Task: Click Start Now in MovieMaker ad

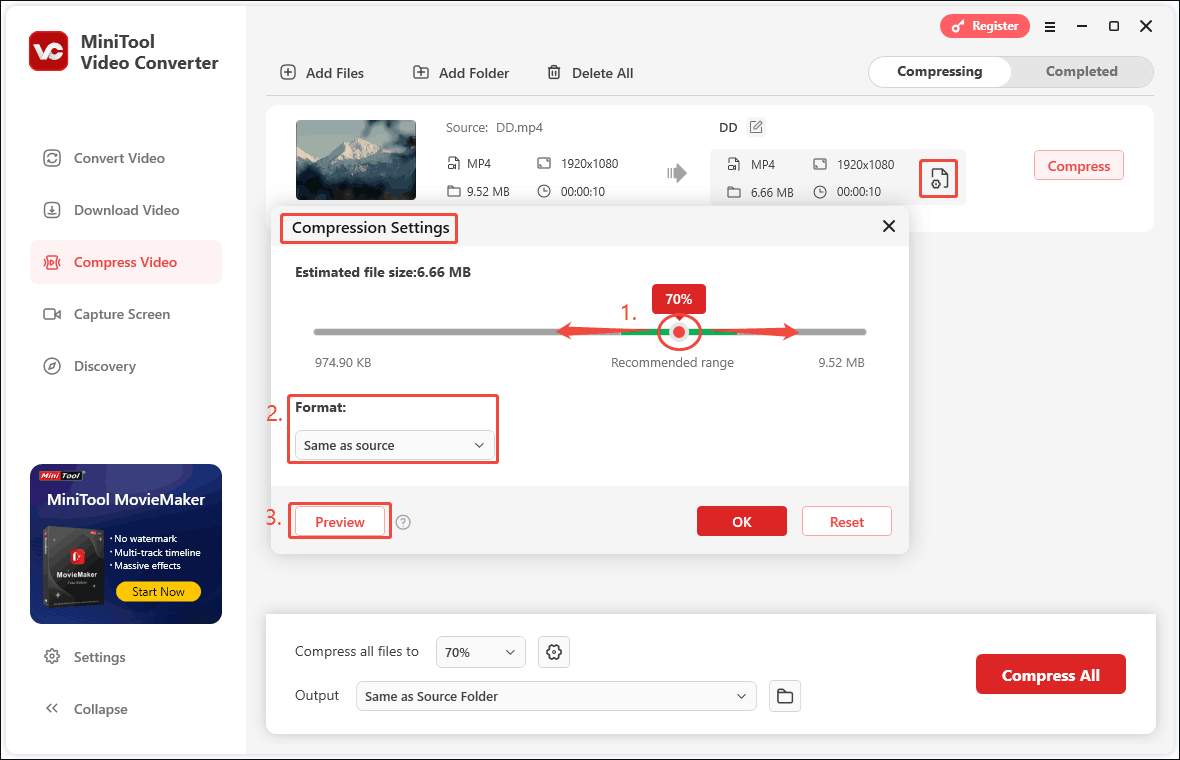Action: pyautogui.click(x=158, y=591)
